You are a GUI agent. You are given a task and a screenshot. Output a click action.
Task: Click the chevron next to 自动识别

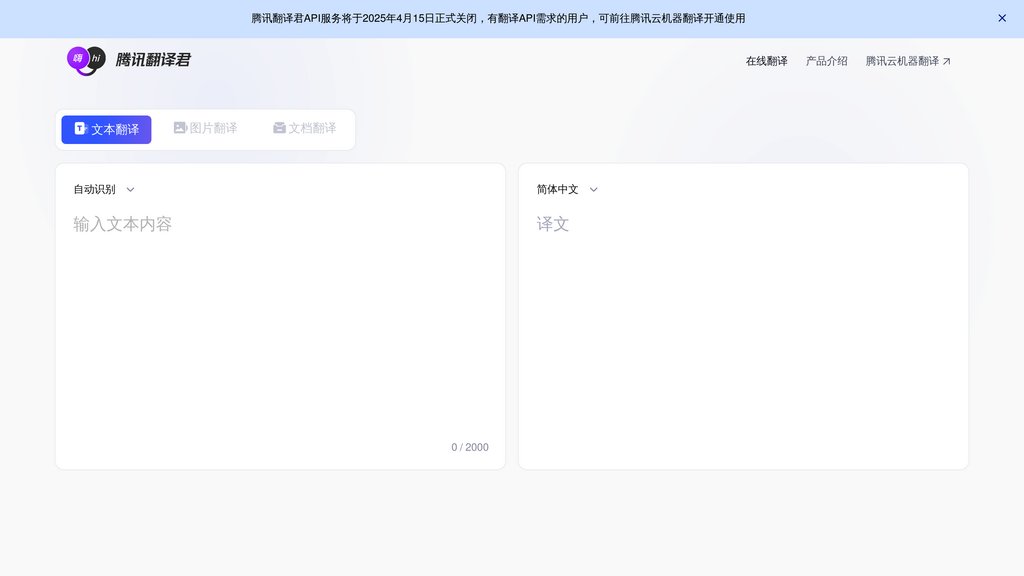point(130,189)
